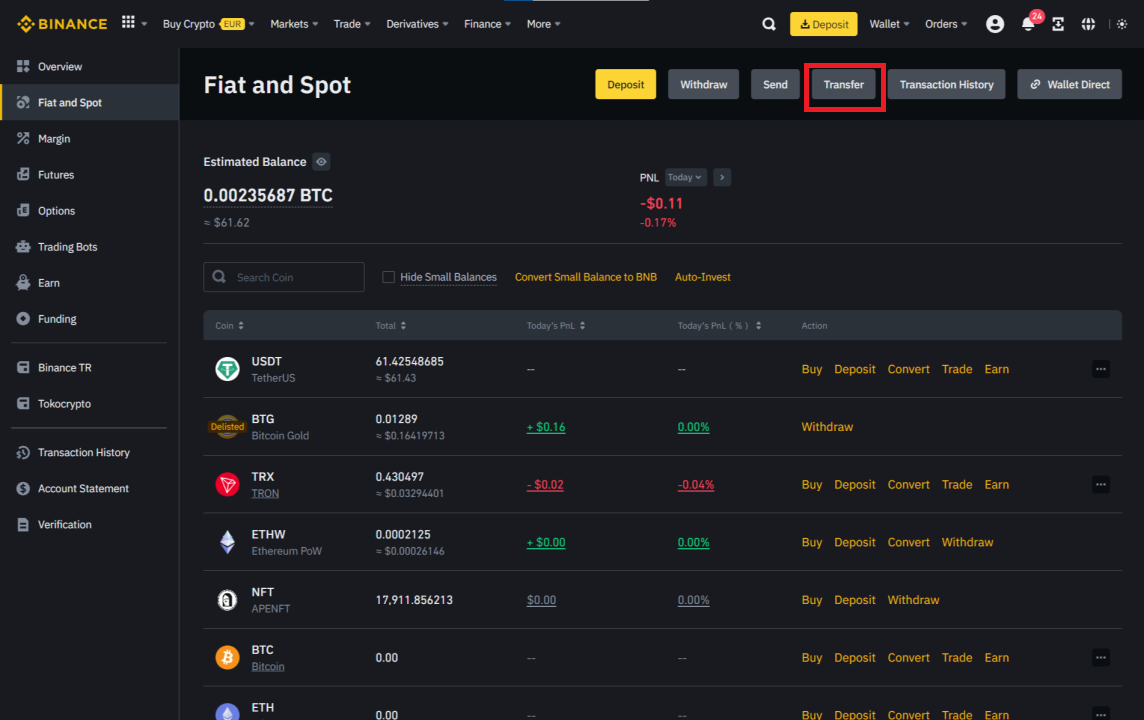Open the apps grid menu icon
1144x720 pixels.
coord(128,23)
